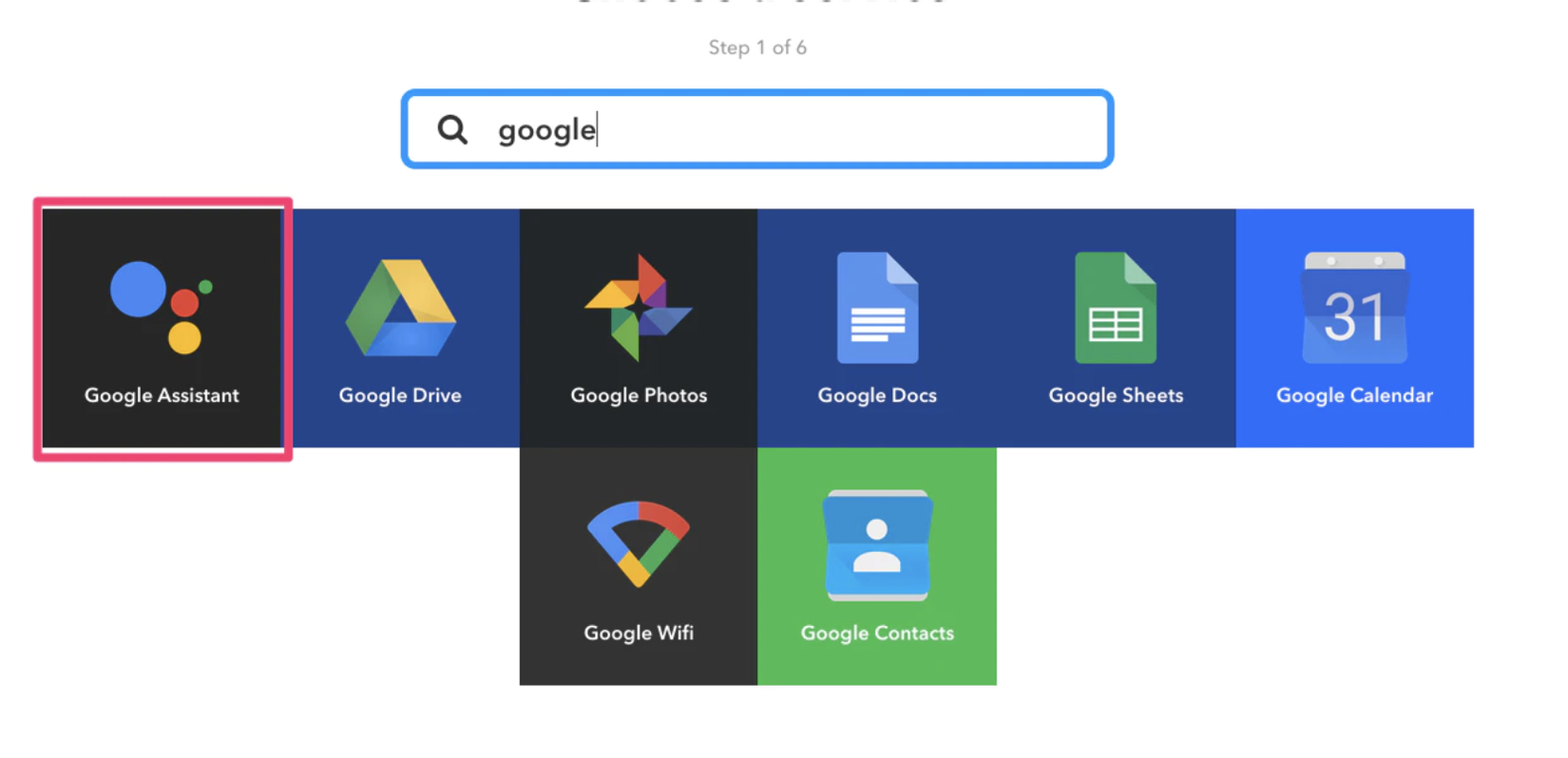Screen dimensions: 1568x758
Task: Click empty space inside the search field
Action: coord(855,129)
